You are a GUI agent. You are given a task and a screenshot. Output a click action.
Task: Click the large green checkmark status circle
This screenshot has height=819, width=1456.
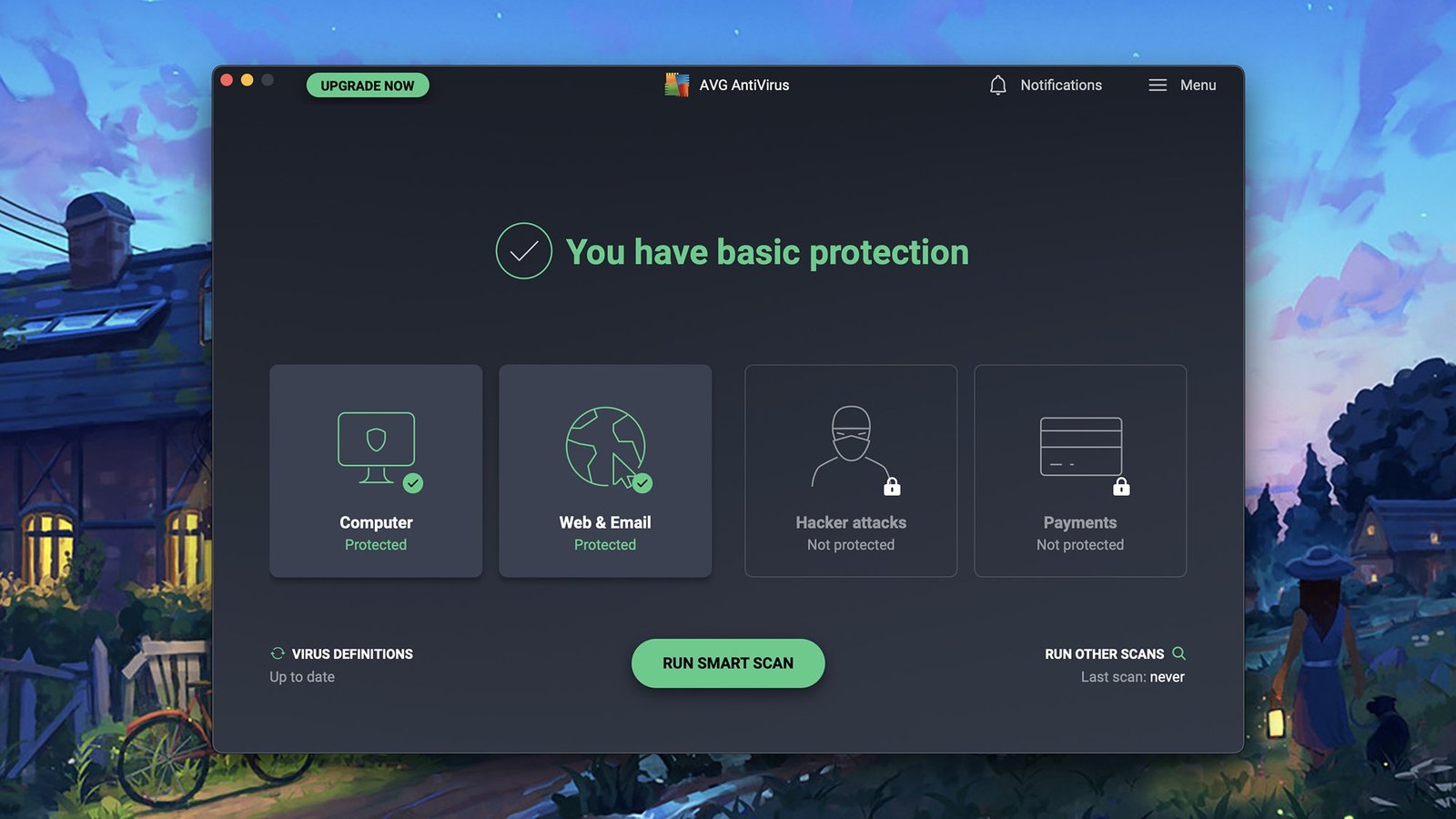point(523,251)
